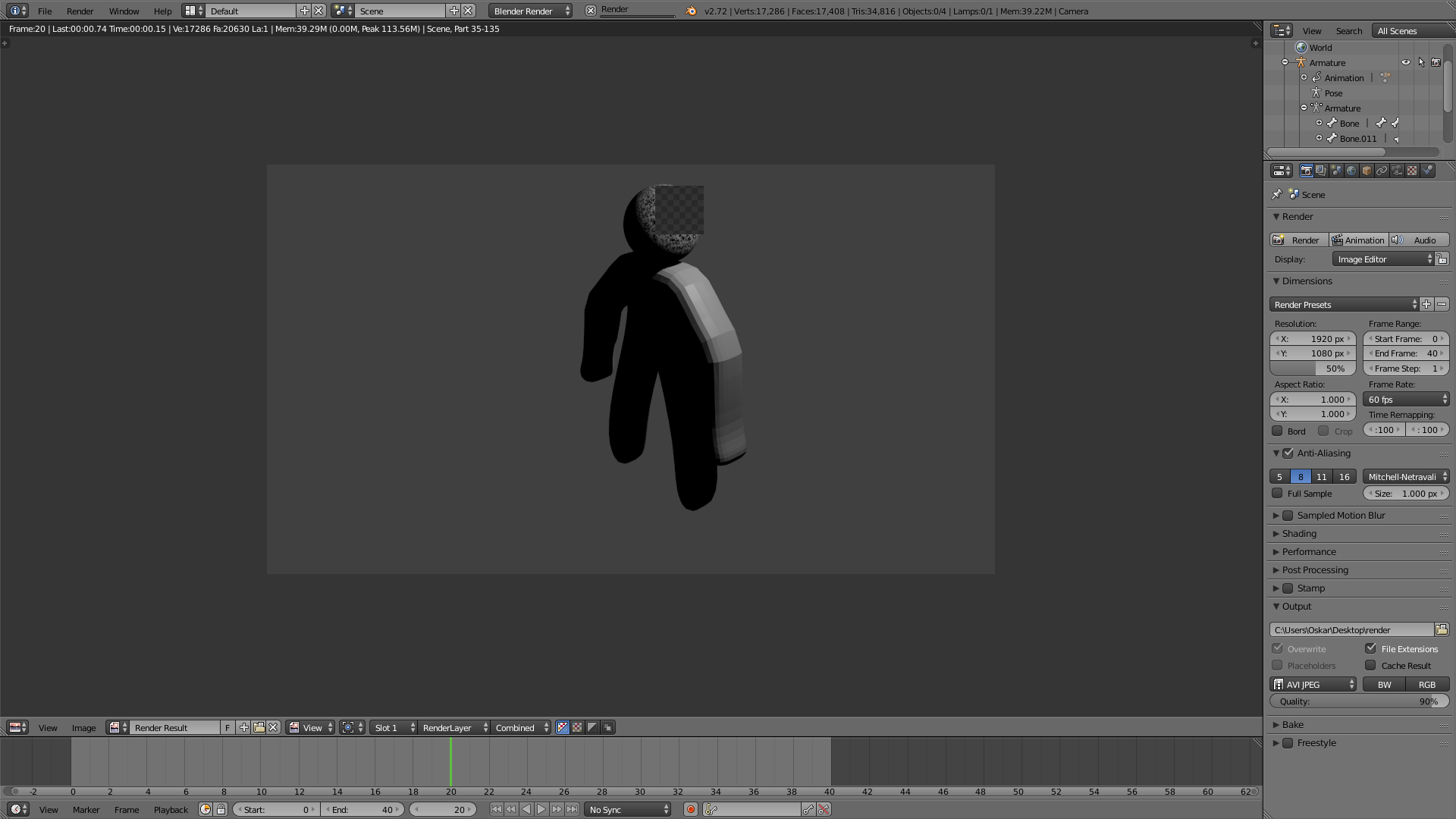Click the automatic keyframe record button

[690, 810]
